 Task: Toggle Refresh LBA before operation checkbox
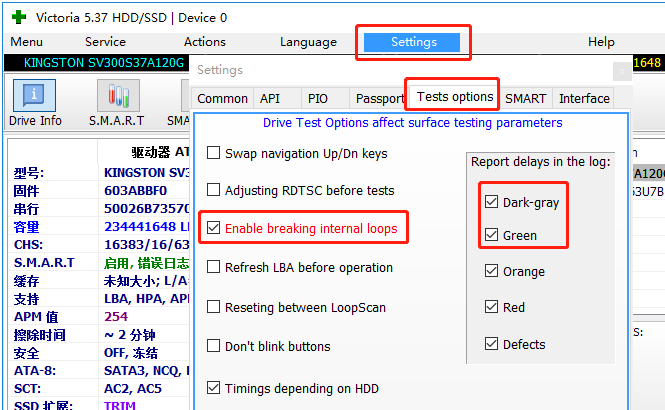213,268
